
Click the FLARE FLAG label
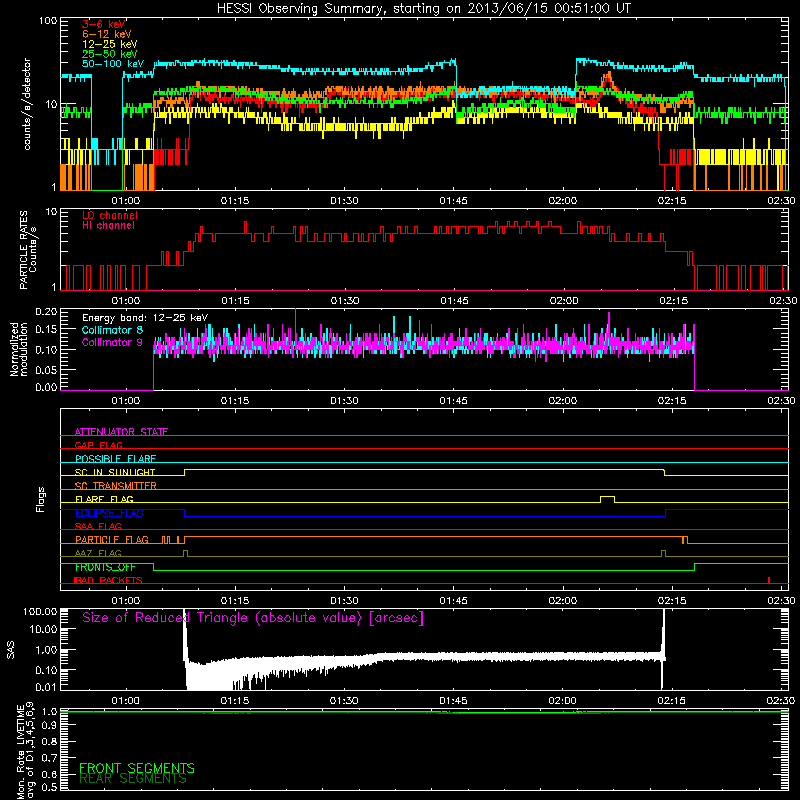[x=104, y=499]
